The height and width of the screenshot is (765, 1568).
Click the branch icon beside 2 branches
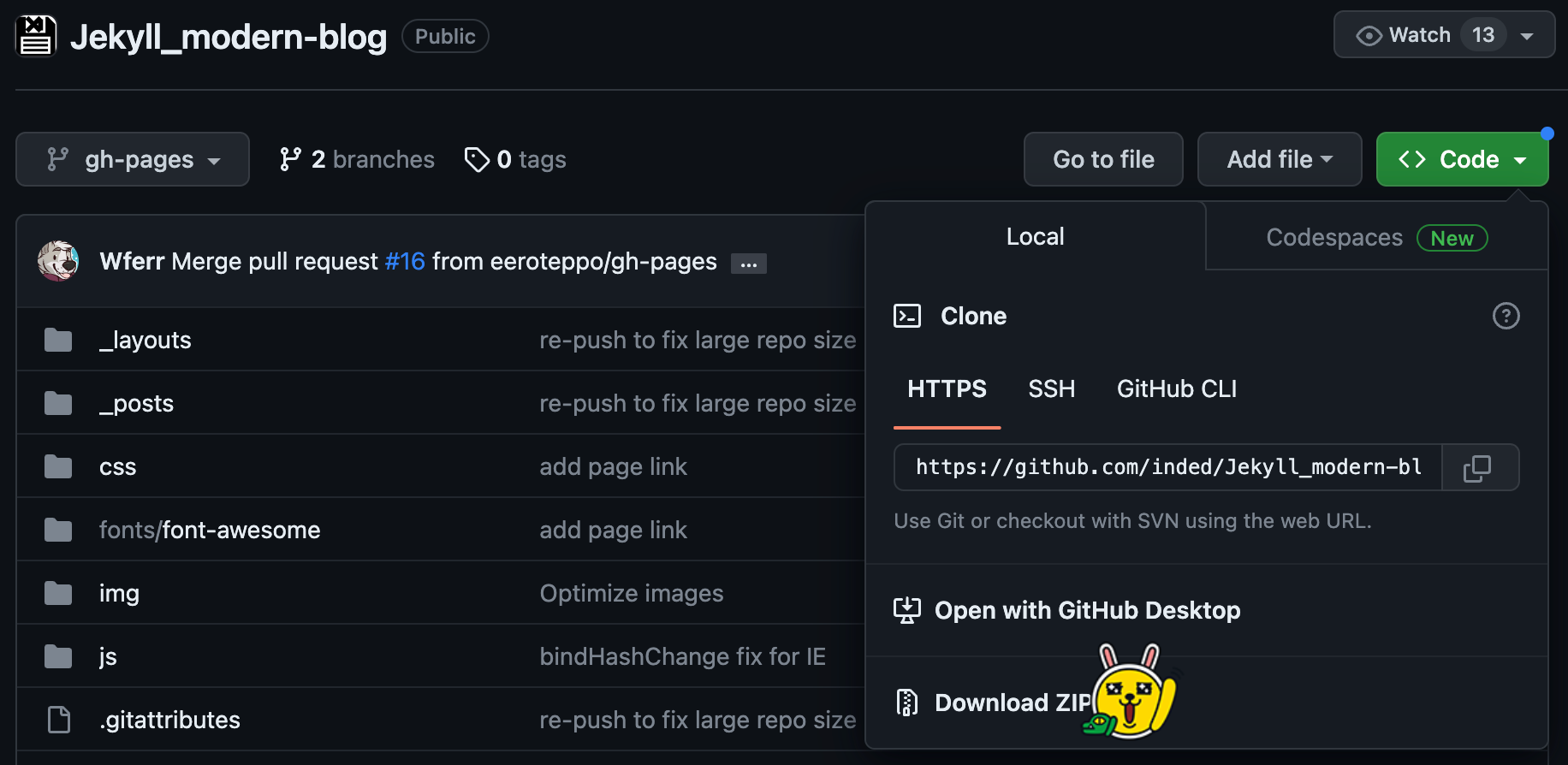290,159
